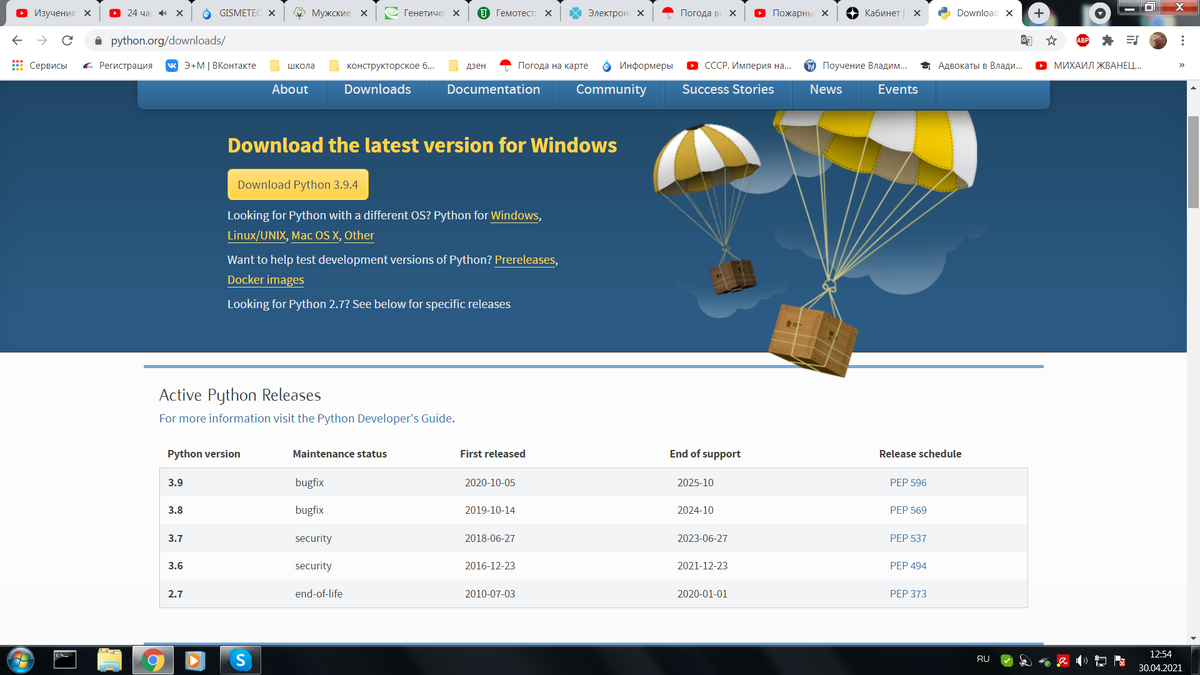
Task: Open the 'дзен' bookmarks folder
Action: (x=467, y=65)
